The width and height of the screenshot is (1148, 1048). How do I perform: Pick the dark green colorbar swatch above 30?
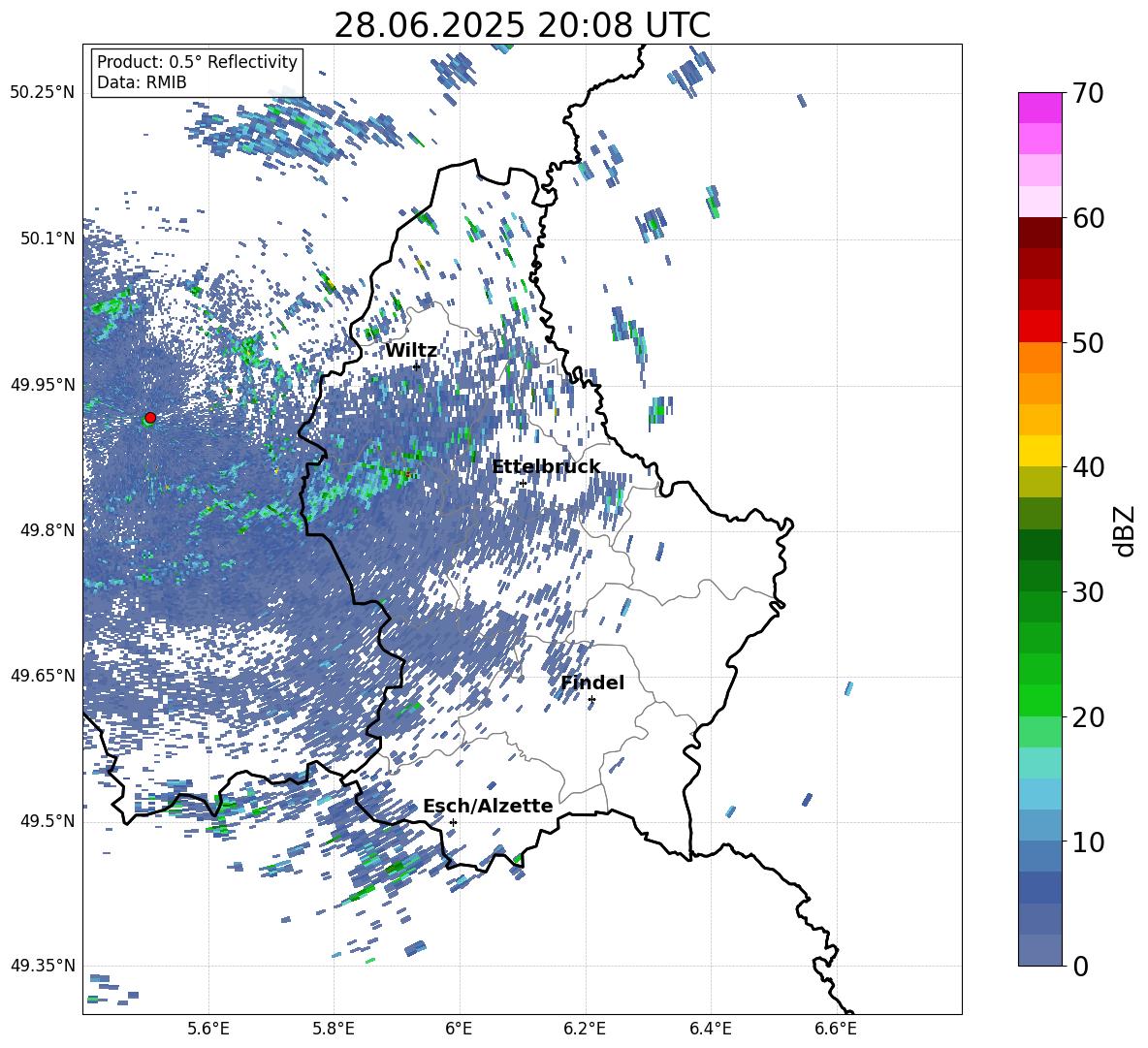(1040, 576)
